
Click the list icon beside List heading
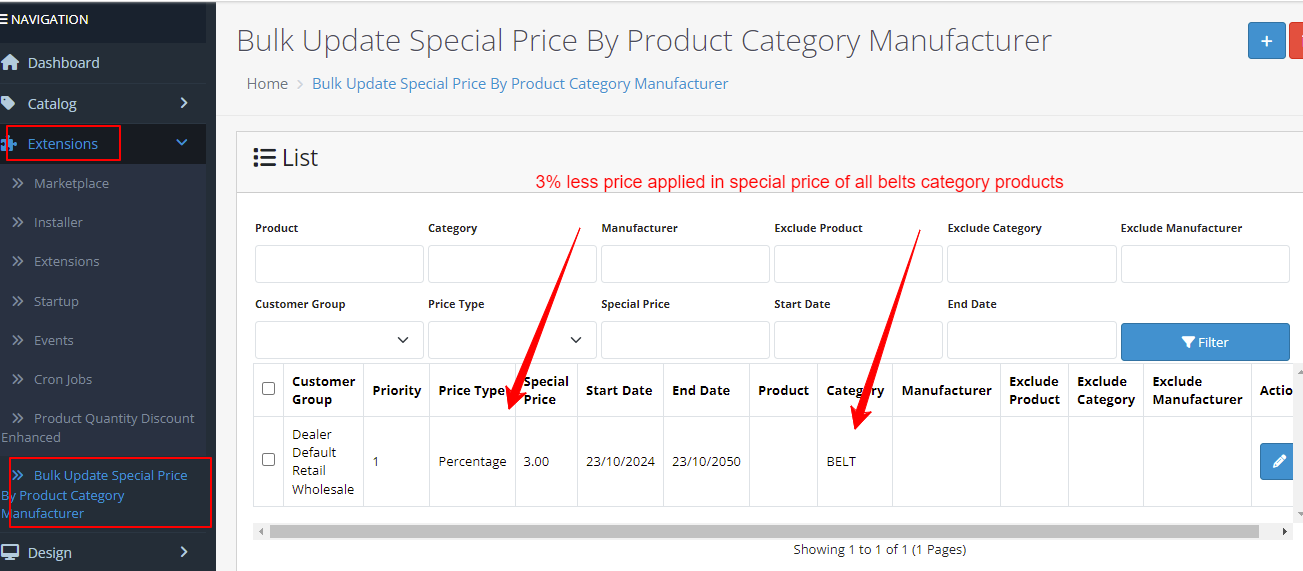tap(264, 157)
